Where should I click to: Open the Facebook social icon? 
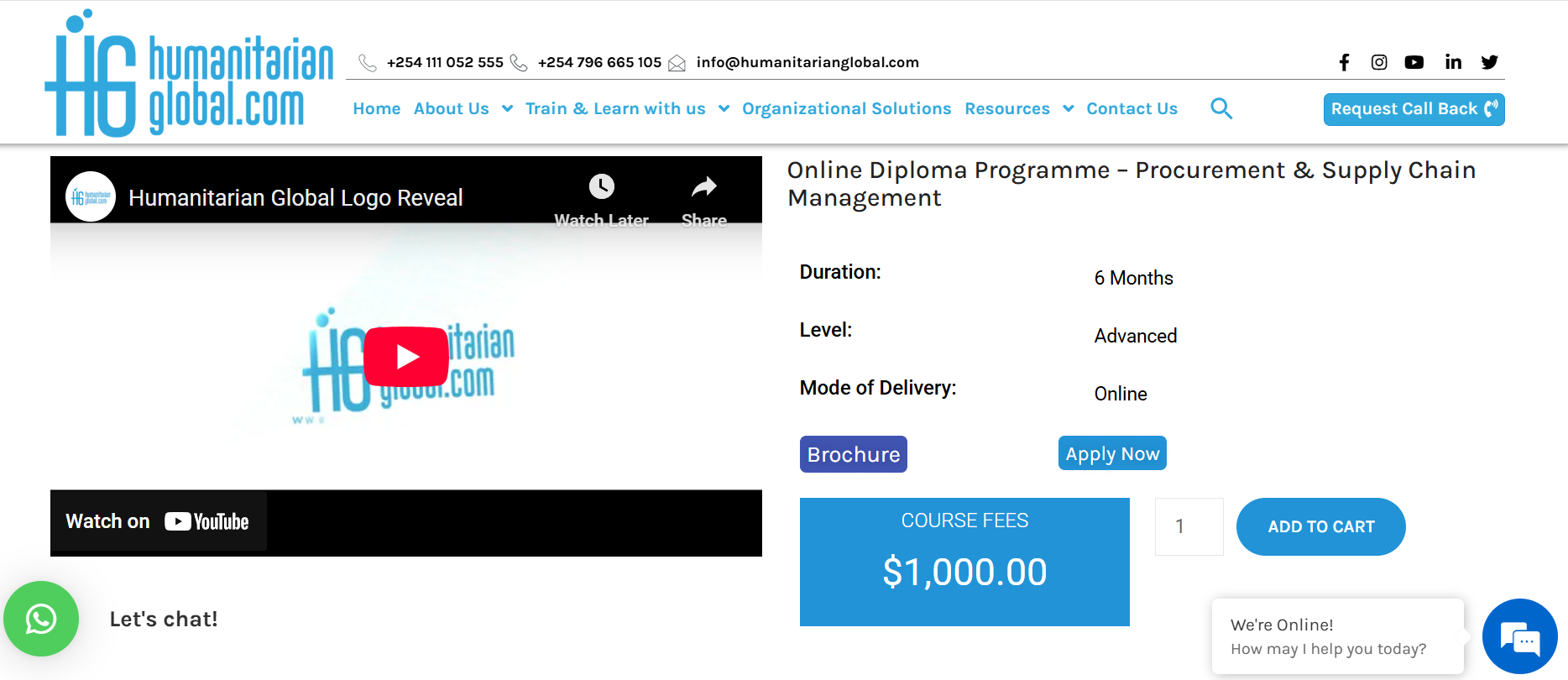click(1344, 62)
